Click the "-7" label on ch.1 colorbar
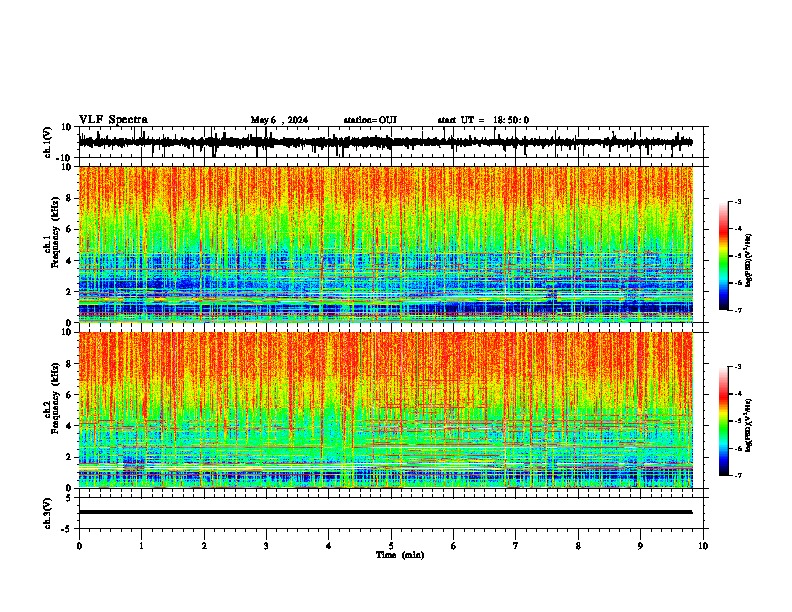Viewport: 792px width, 612px height. point(737,310)
